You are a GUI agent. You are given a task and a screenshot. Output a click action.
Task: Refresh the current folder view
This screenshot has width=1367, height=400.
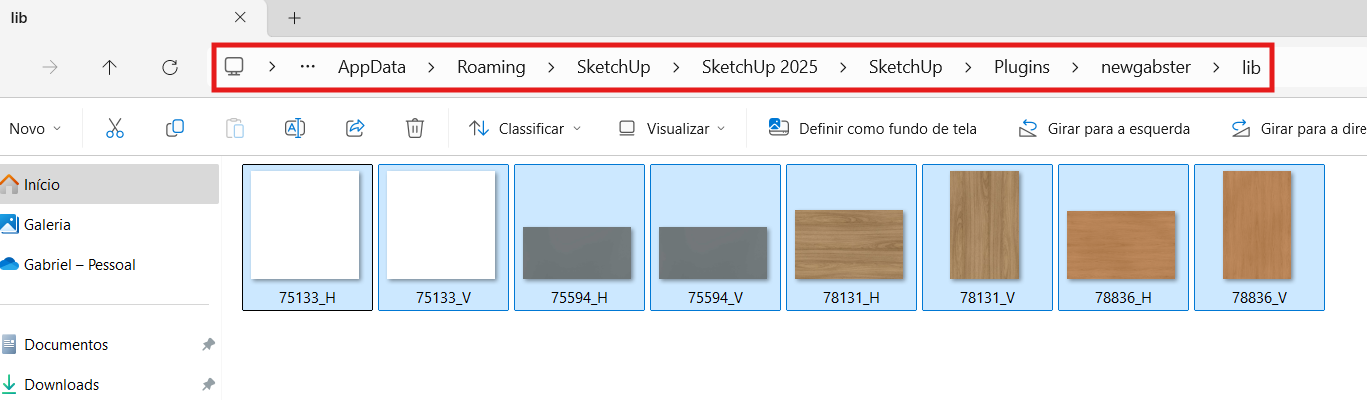click(x=170, y=67)
